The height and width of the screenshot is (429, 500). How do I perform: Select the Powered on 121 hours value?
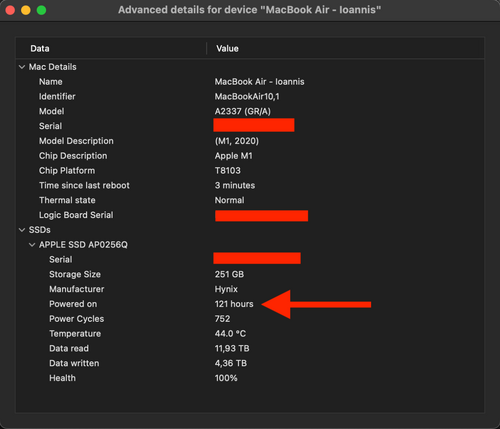[234, 304]
